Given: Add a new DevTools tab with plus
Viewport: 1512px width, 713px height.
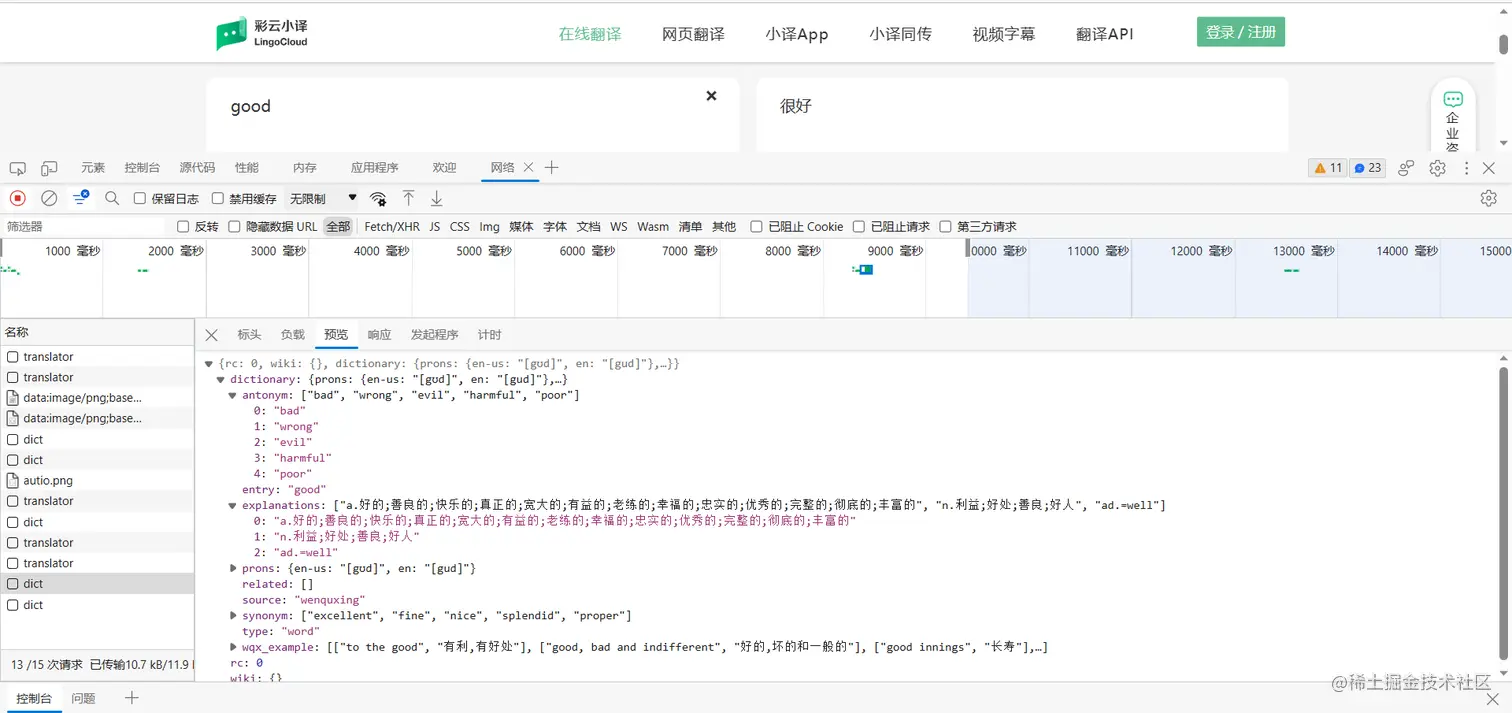Looking at the screenshot, I should coord(551,167).
